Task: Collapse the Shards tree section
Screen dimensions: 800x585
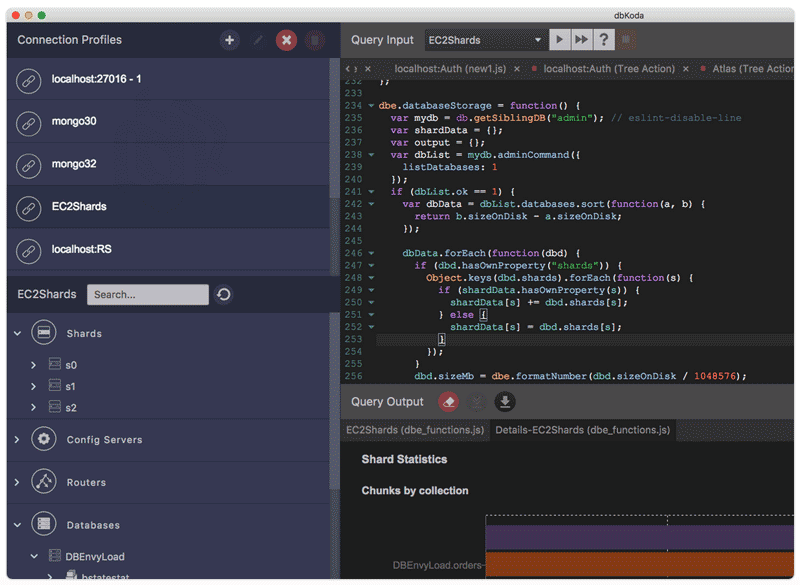Action: pyautogui.click(x=17, y=333)
